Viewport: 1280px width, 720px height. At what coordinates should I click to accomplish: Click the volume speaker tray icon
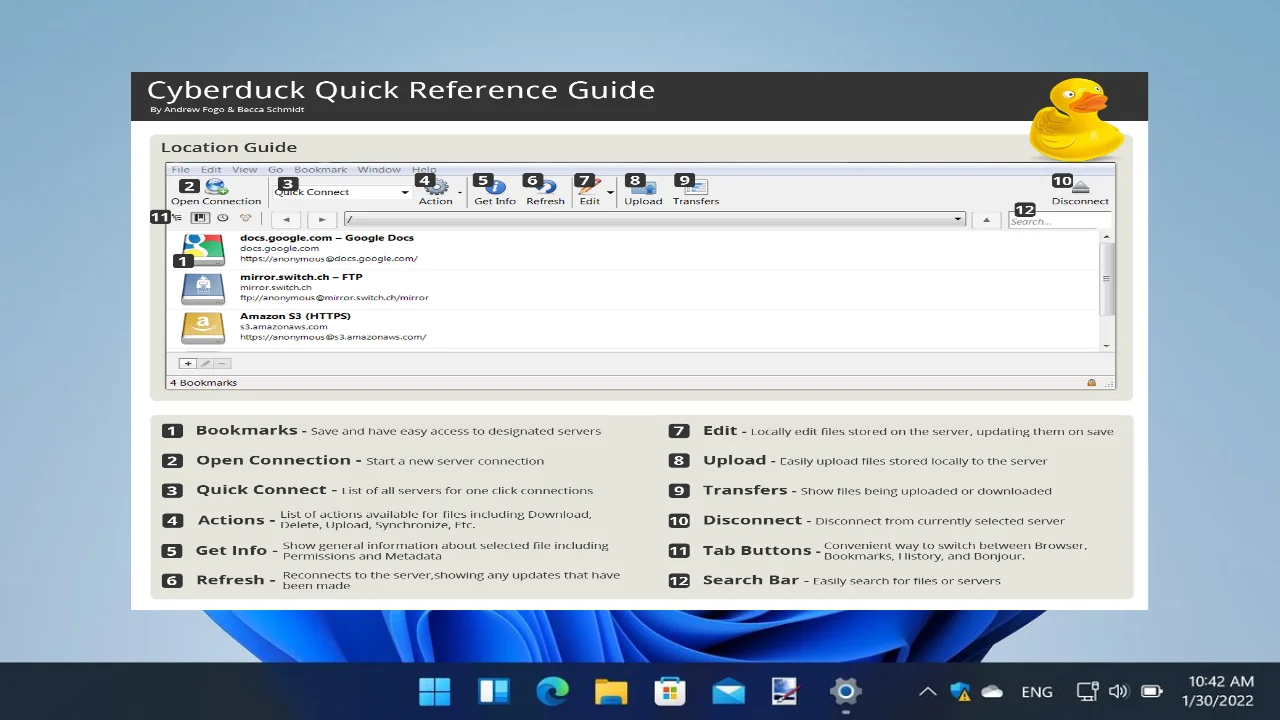pyautogui.click(x=1118, y=691)
